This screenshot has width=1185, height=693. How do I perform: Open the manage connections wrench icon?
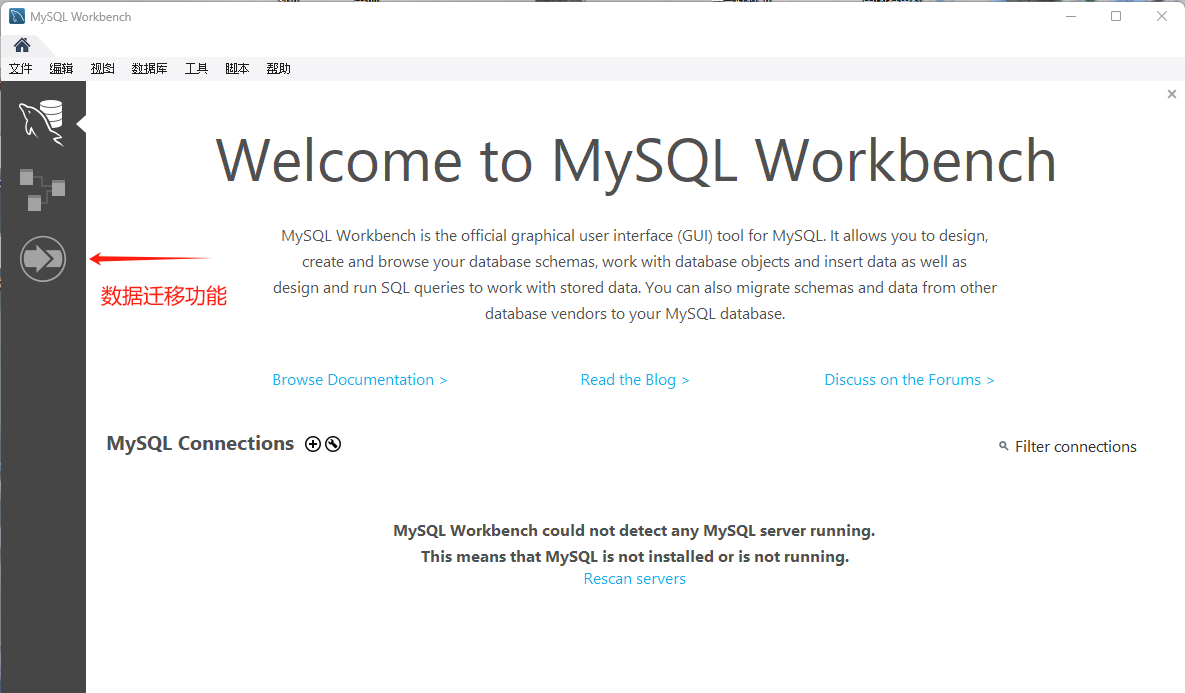333,444
